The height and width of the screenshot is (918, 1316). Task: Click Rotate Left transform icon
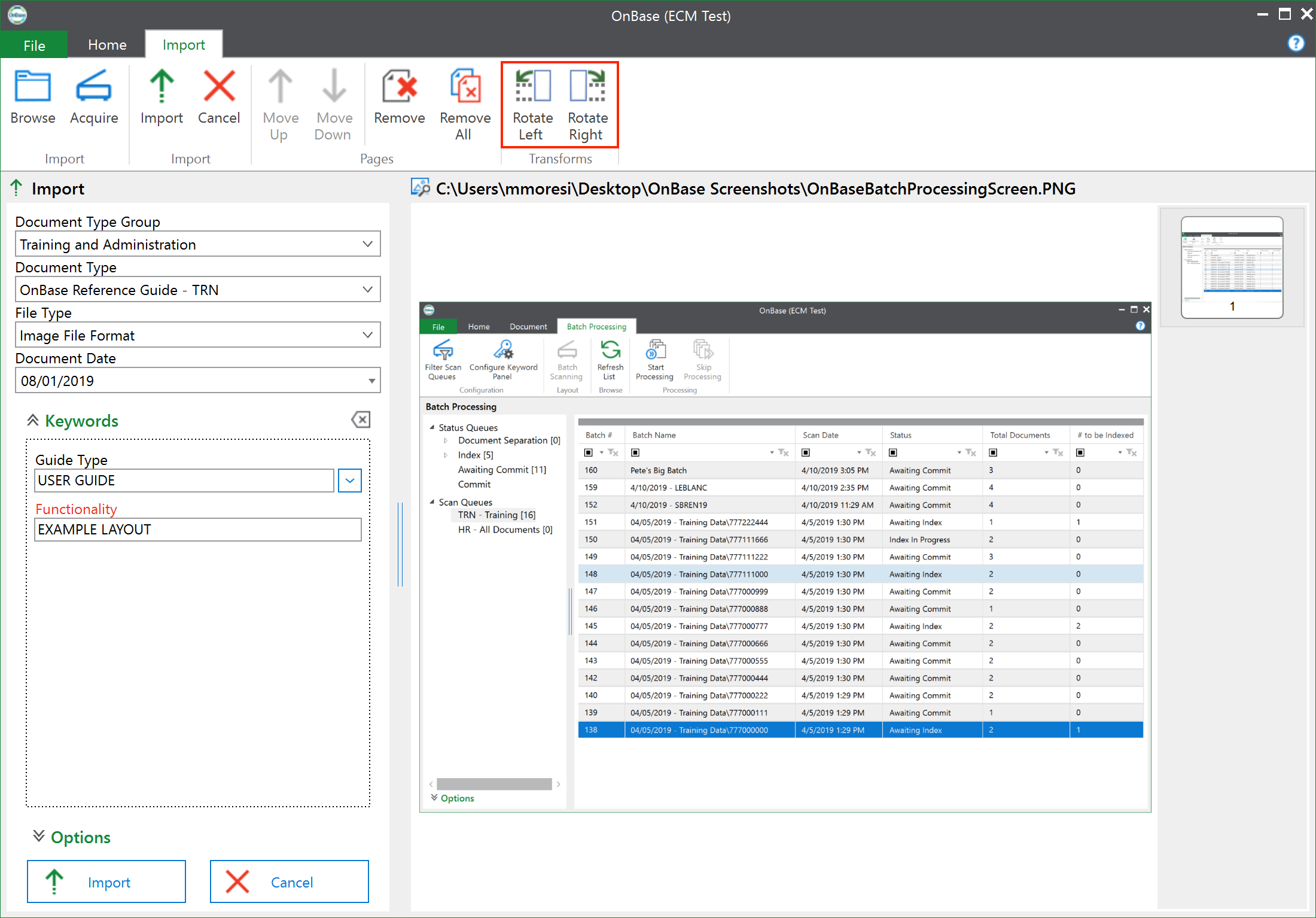532,86
